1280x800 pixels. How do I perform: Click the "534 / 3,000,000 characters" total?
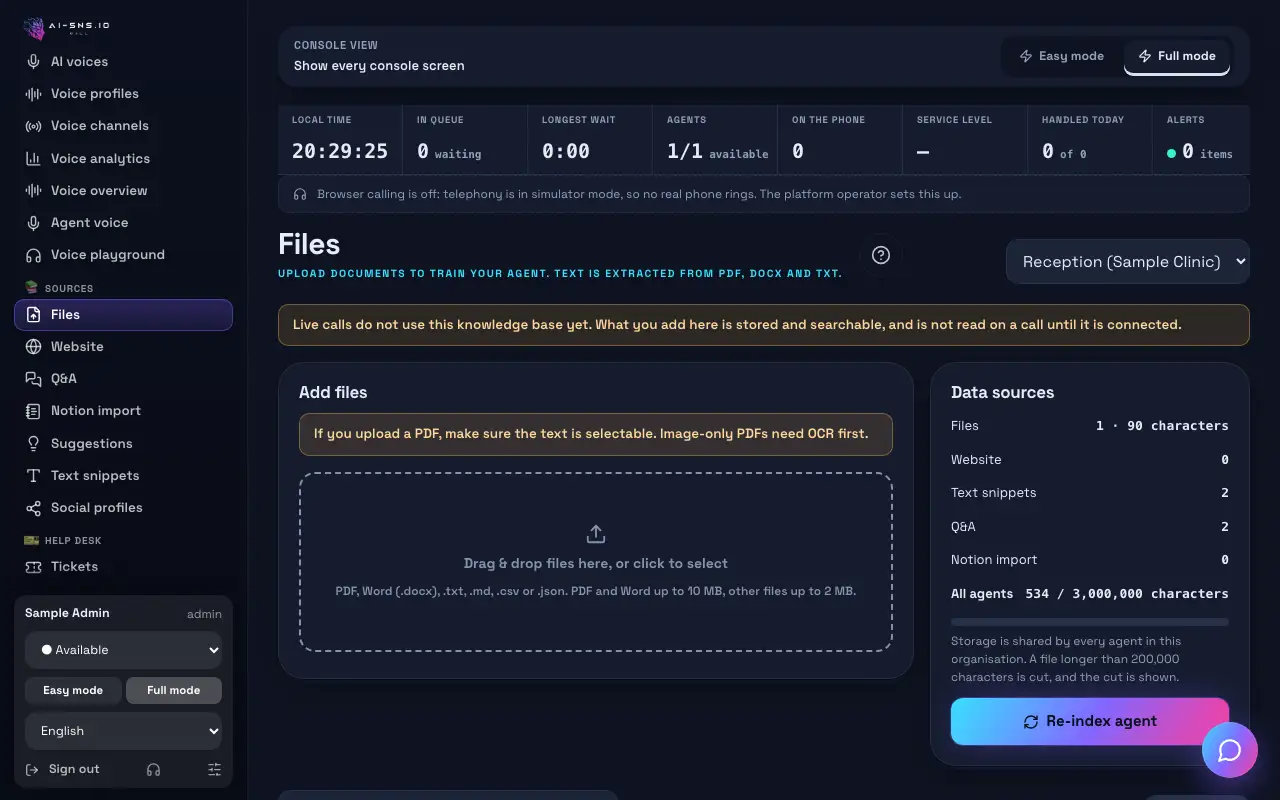tap(1127, 593)
